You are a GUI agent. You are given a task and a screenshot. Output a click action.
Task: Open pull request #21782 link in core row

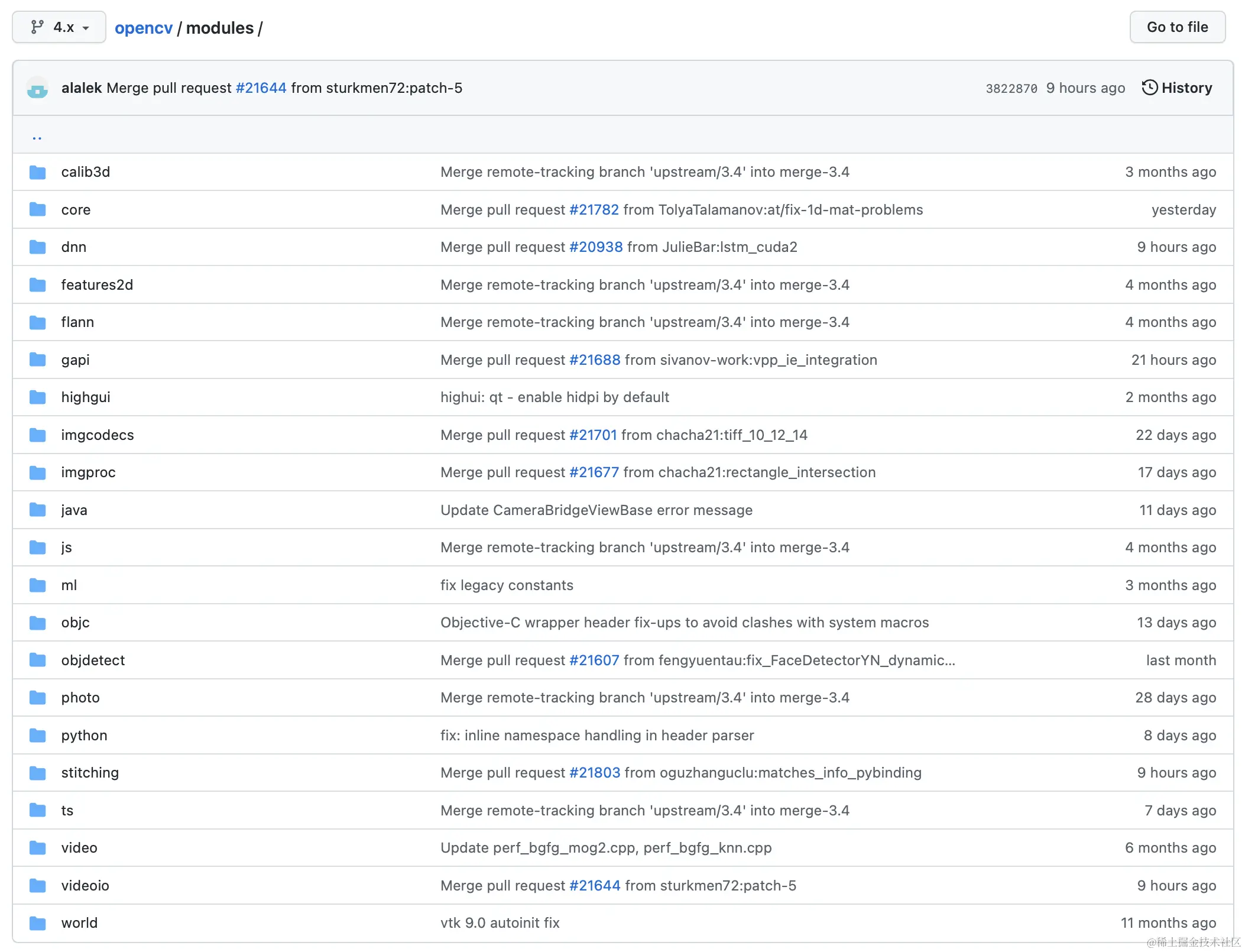click(x=594, y=210)
